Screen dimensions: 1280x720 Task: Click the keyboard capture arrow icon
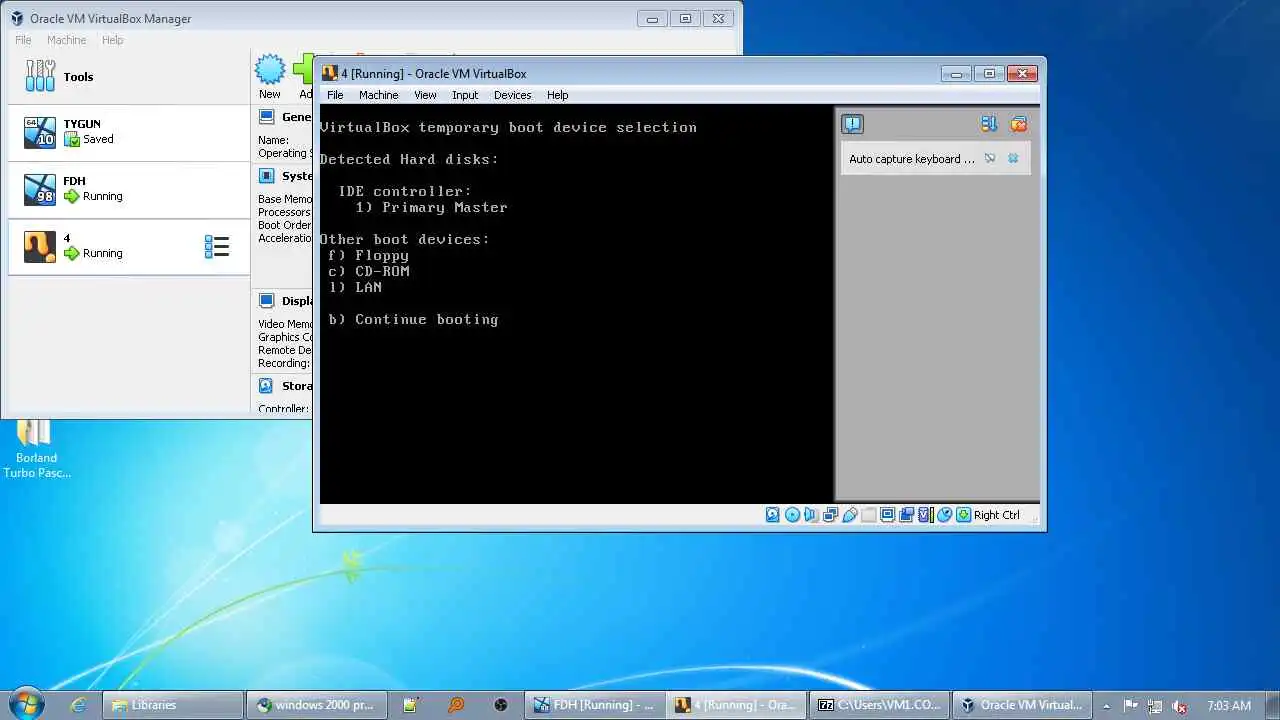964,515
